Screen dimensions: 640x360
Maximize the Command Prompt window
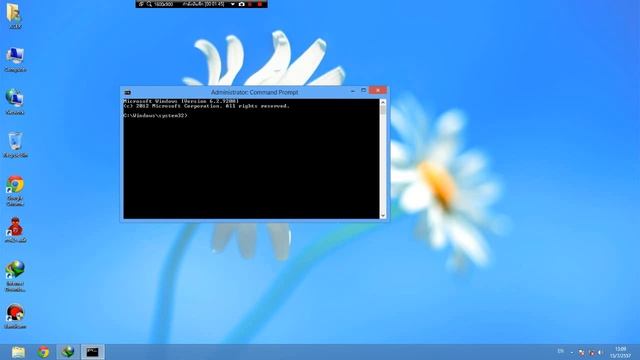coord(363,90)
